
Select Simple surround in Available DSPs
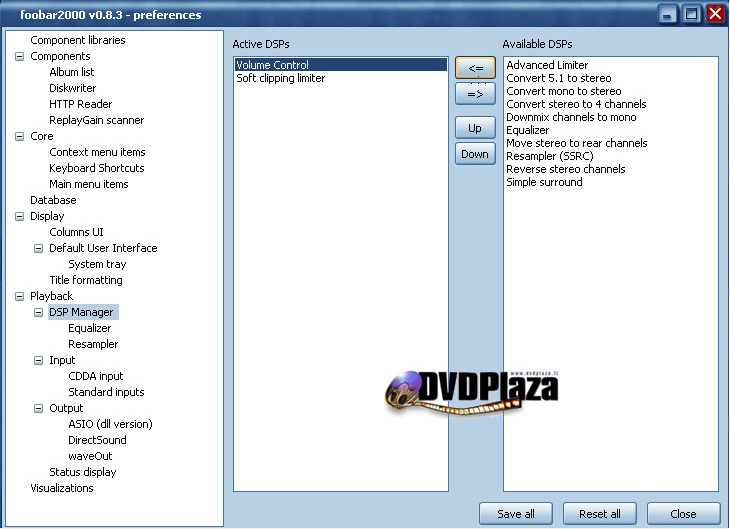point(544,182)
